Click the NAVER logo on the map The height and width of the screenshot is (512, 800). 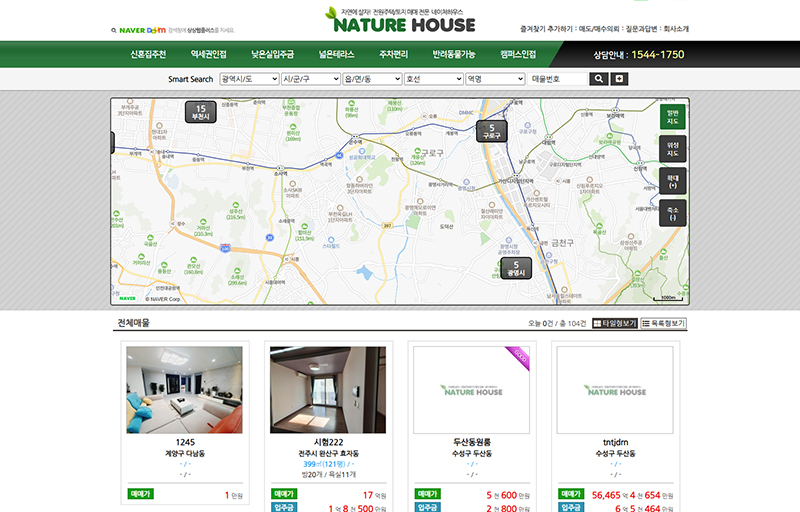[x=127, y=298]
